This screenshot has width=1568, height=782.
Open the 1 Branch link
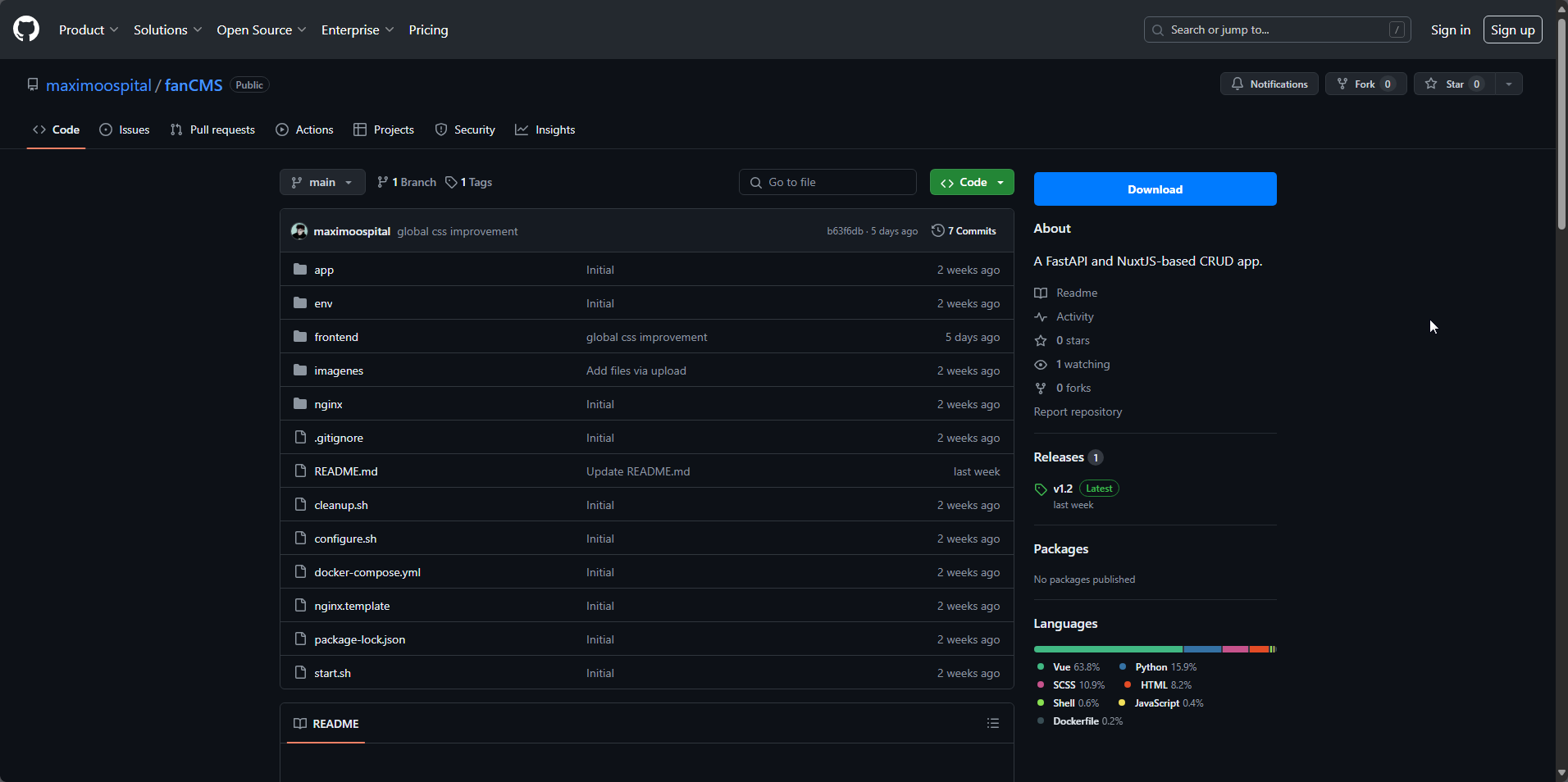pyautogui.click(x=407, y=182)
